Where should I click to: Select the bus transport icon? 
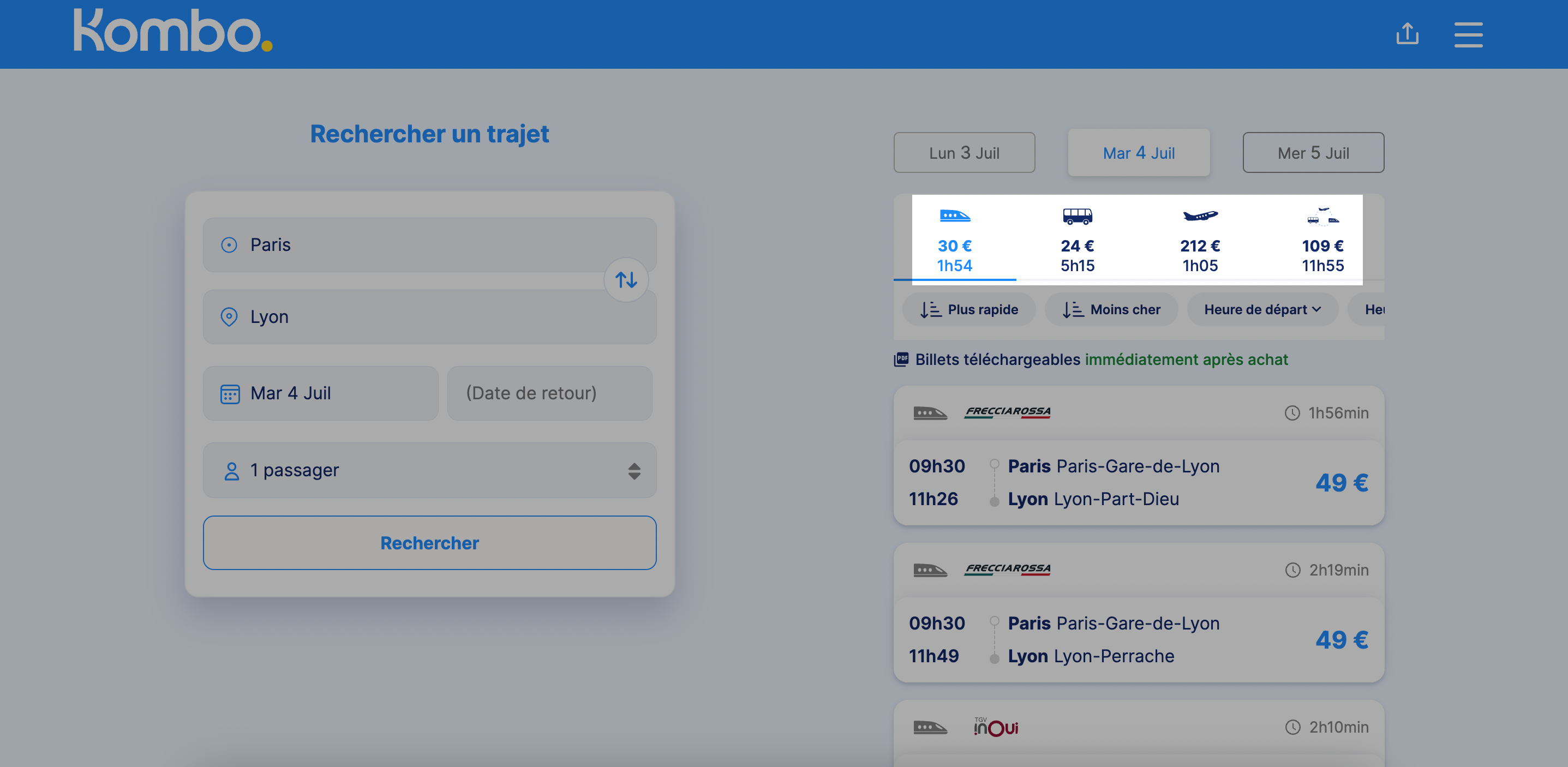pyautogui.click(x=1077, y=216)
